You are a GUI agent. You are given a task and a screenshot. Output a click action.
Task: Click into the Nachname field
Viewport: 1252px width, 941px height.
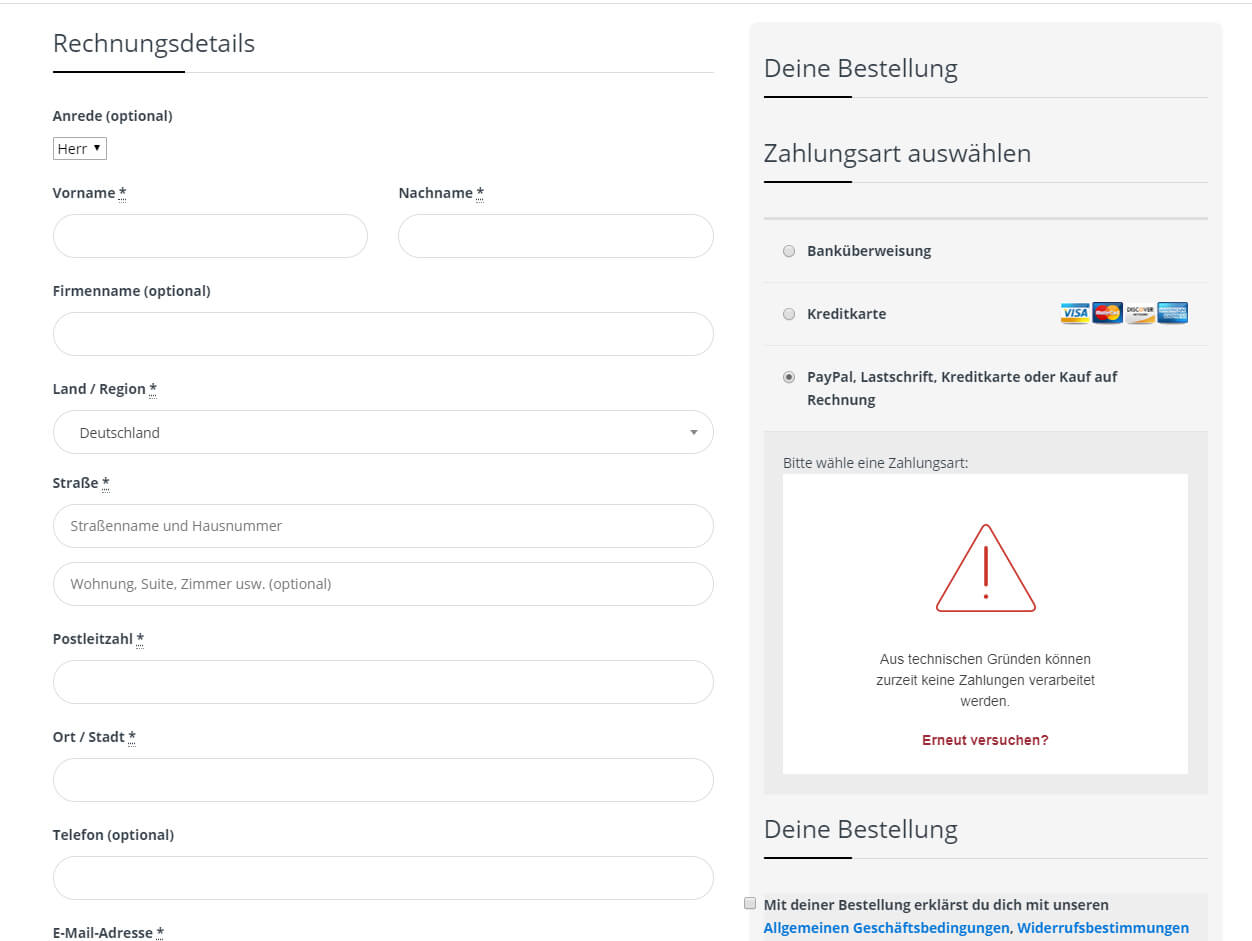(x=556, y=236)
